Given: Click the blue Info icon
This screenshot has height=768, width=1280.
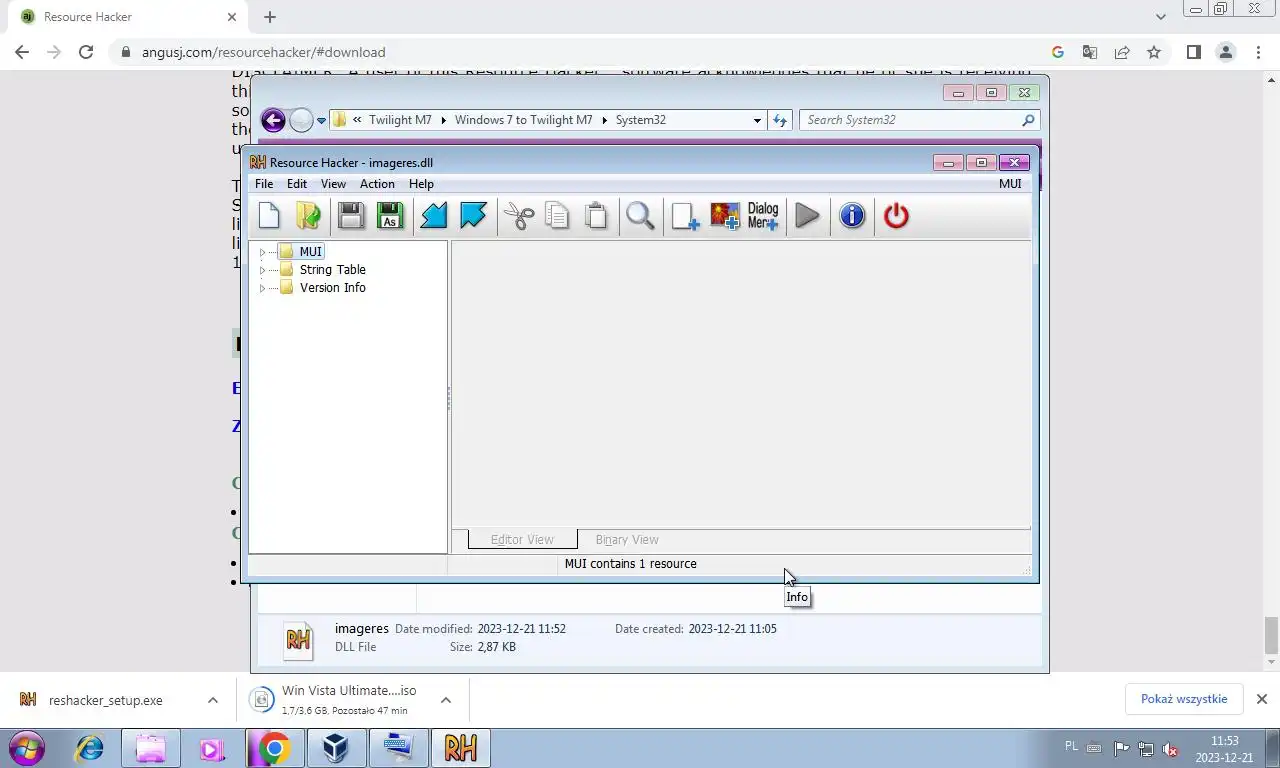Looking at the screenshot, I should point(852,216).
